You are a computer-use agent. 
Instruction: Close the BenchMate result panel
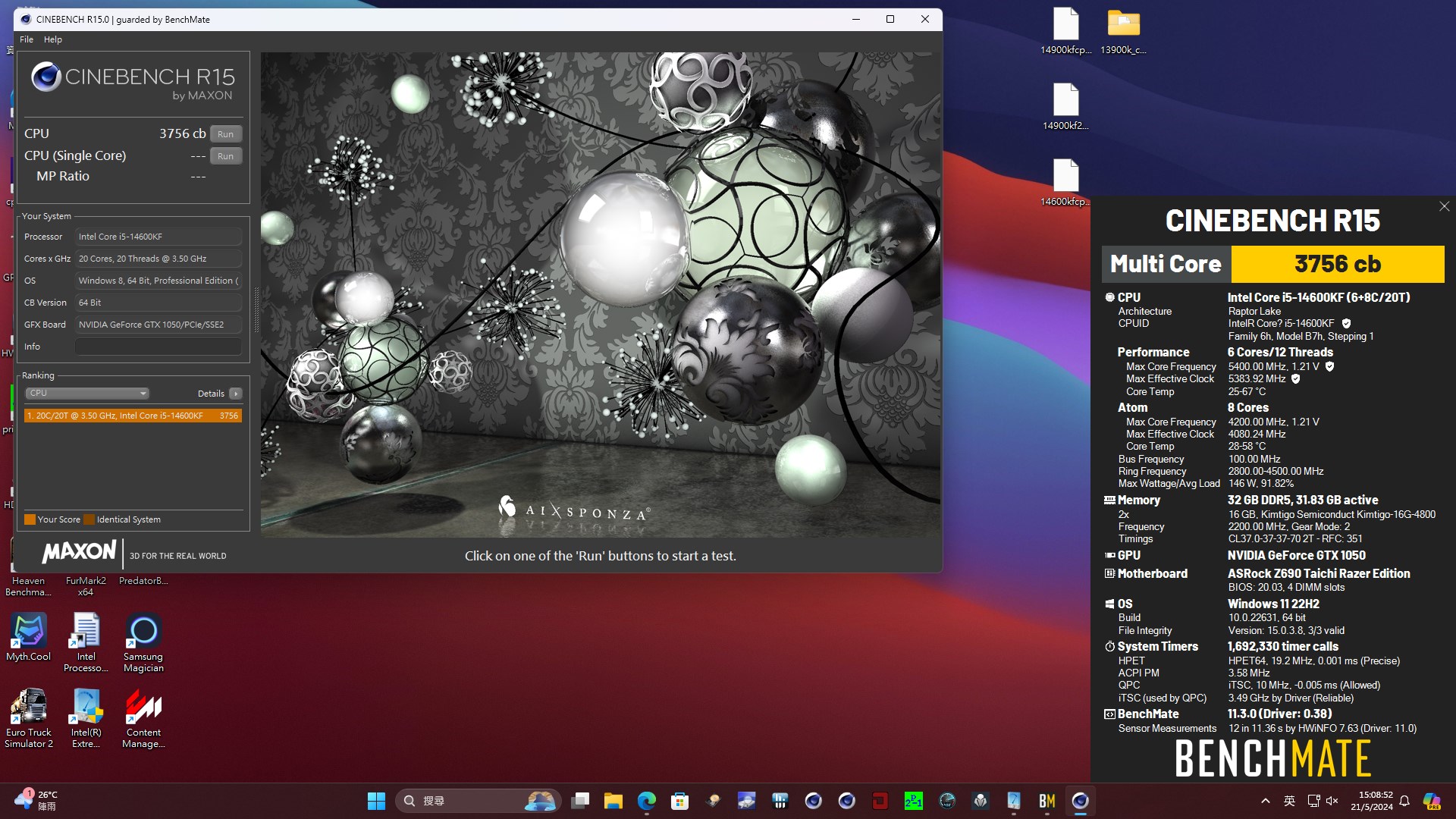point(1444,206)
